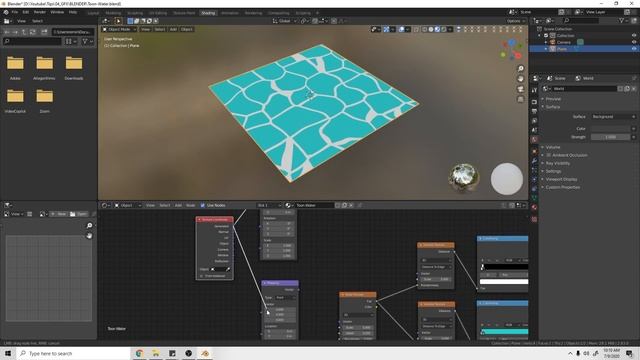Toggle Plane visibility eye in outliner
Screen dimensions: 640x360
634,49
